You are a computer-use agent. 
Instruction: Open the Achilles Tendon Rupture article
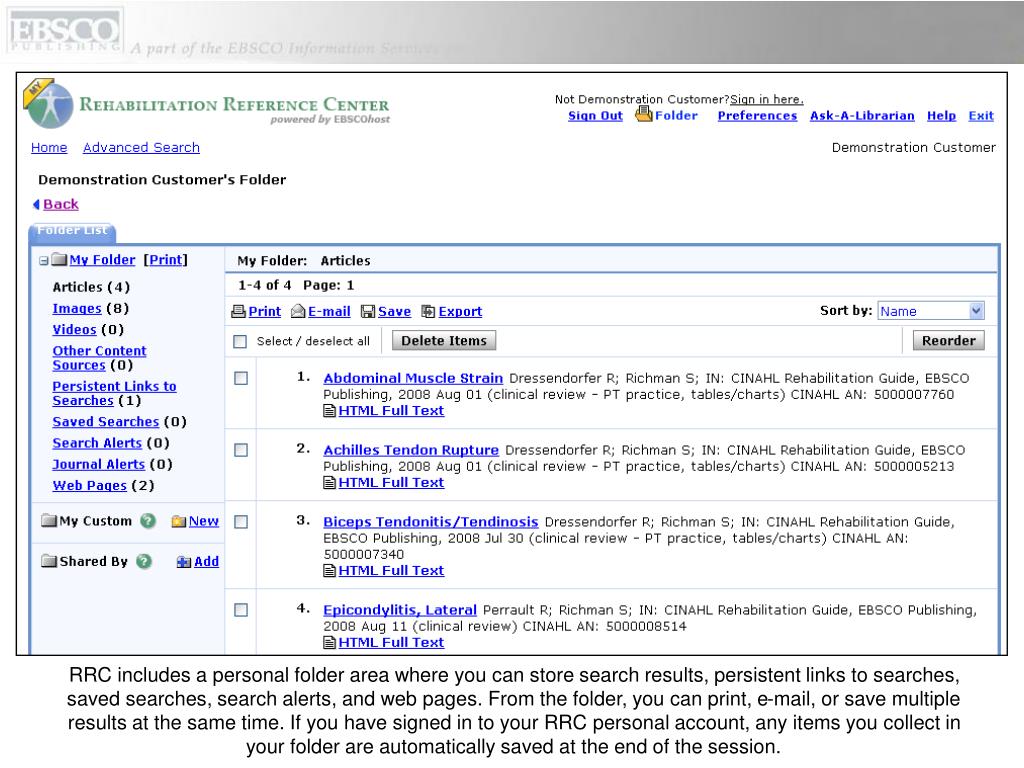click(x=411, y=450)
